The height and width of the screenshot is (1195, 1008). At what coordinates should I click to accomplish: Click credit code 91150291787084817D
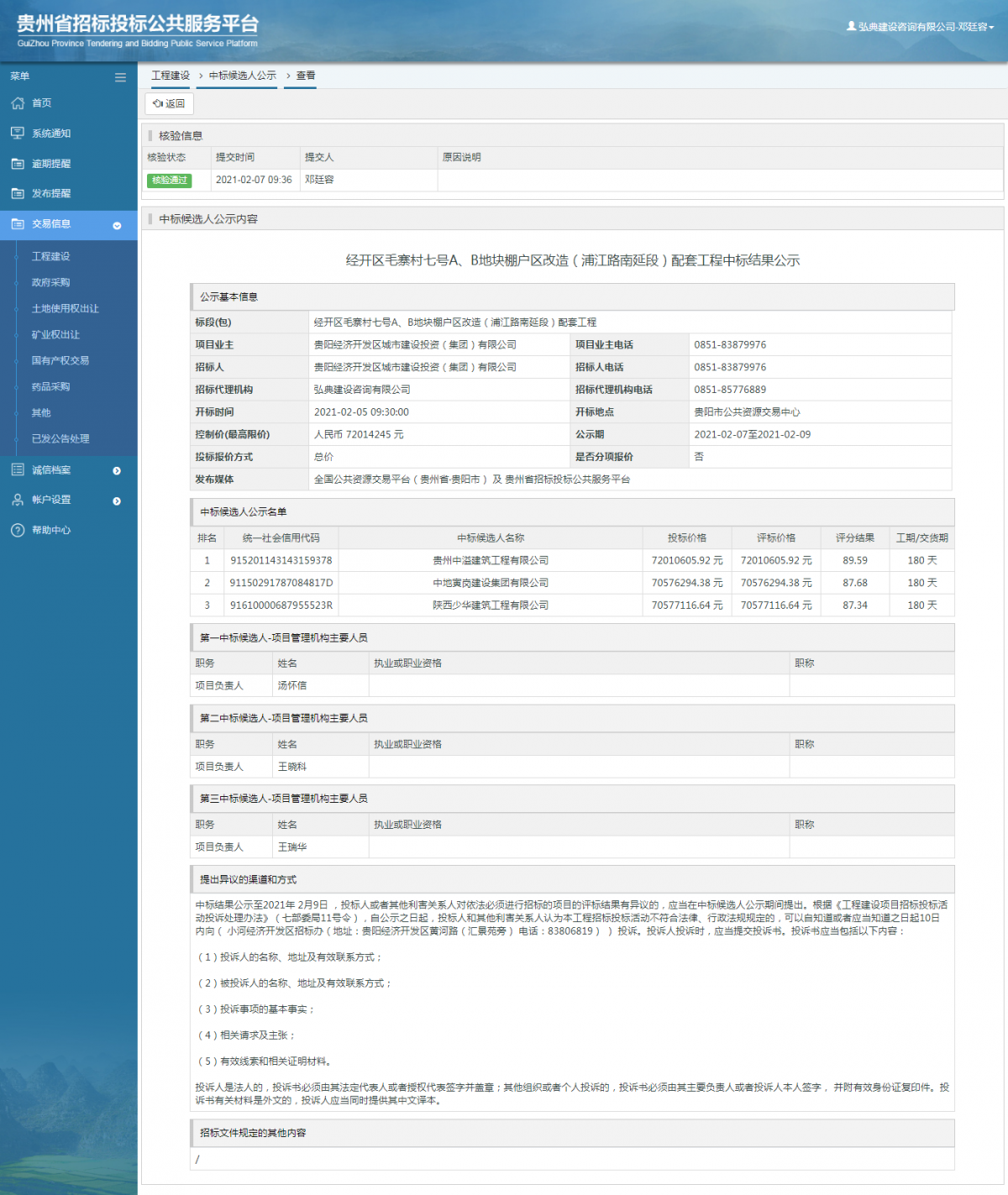(x=281, y=583)
